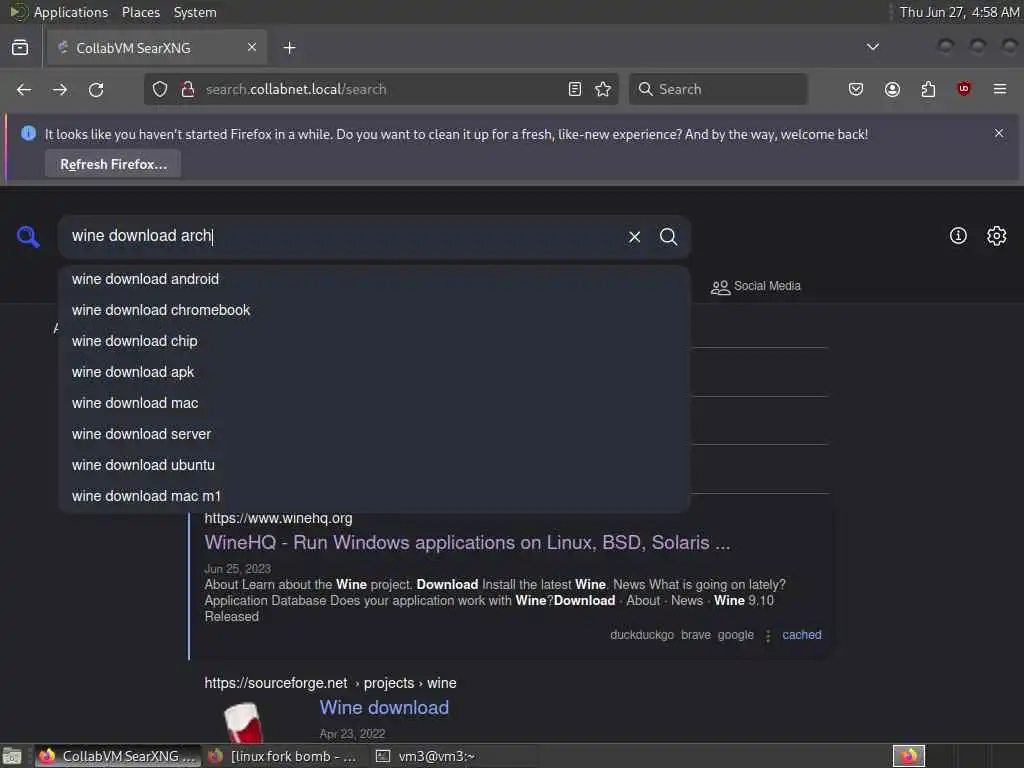This screenshot has height=768, width=1024.
Task: Switch to CollabVM SearXNG taskbar window
Action: [x=118, y=756]
